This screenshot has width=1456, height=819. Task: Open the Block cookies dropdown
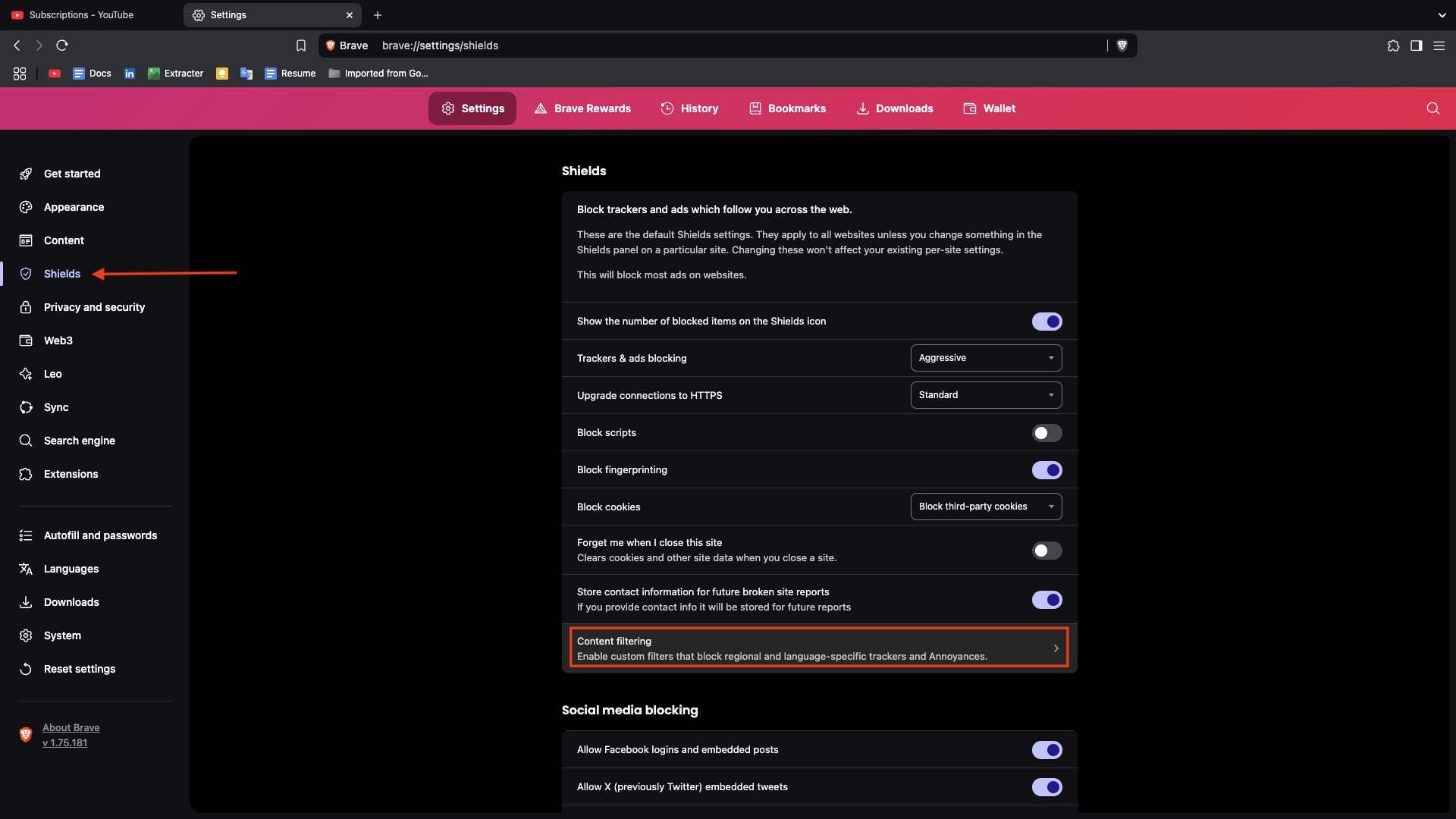(985, 506)
